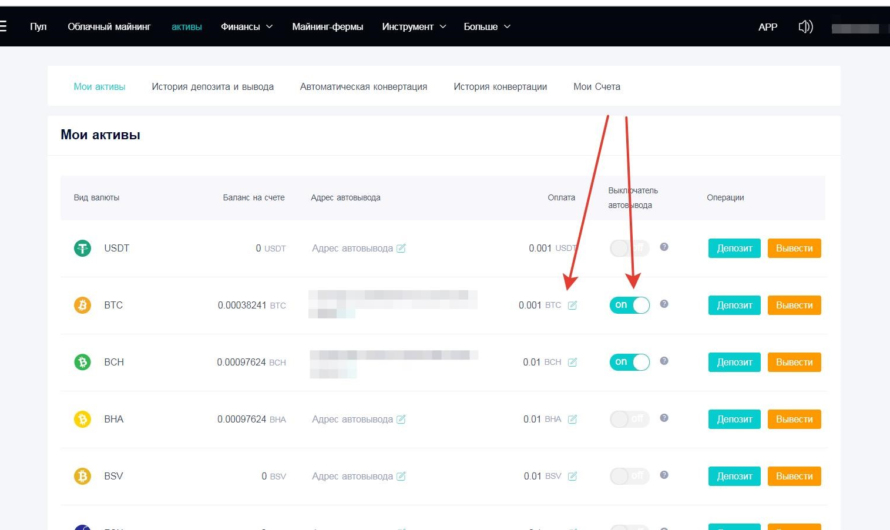Click the blurred BCH withdrawal address

pyautogui.click(x=393, y=364)
